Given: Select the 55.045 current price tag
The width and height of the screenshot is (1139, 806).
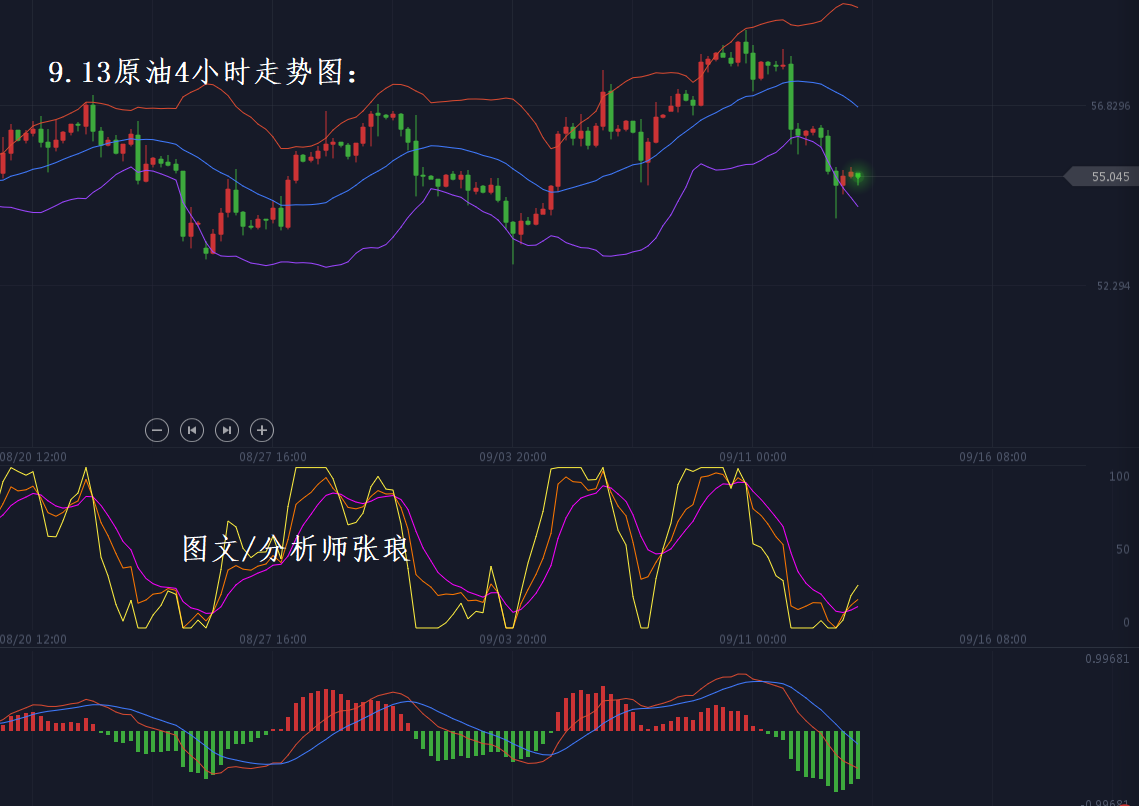Looking at the screenshot, I should 1104,177.
